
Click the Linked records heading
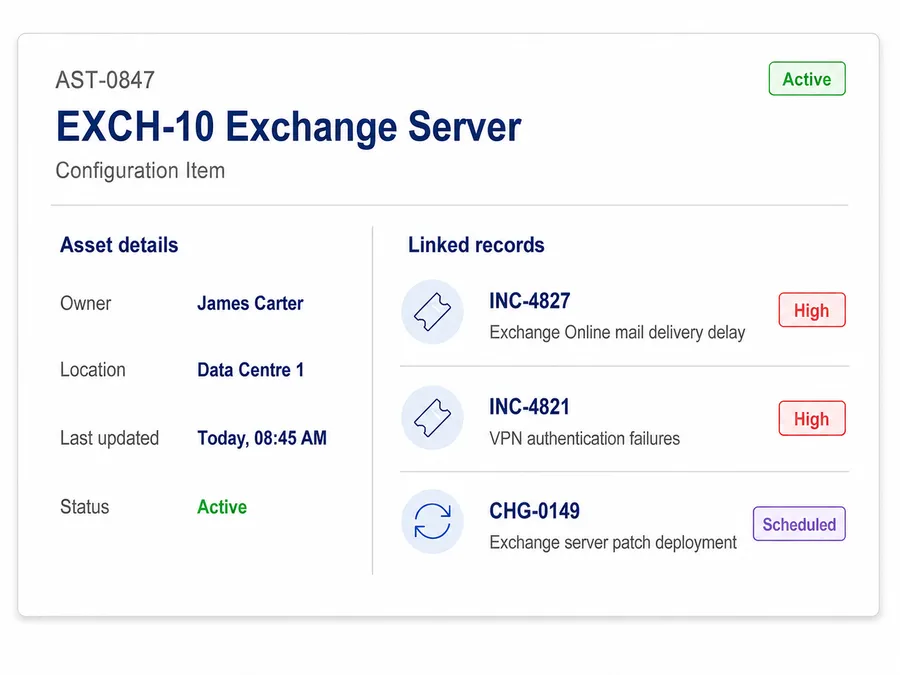[x=476, y=245]
